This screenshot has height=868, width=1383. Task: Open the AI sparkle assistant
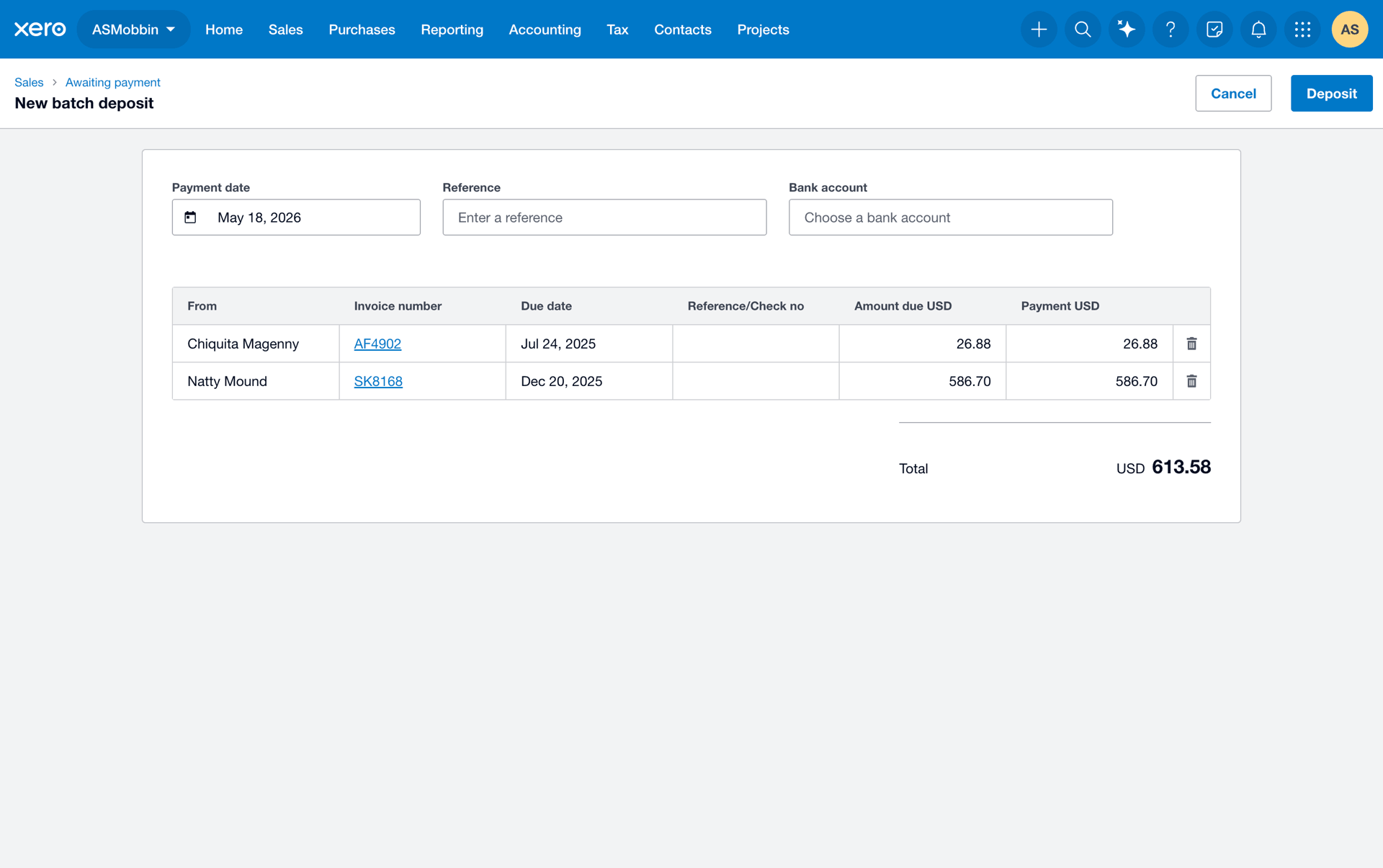[x=1127, y=30]
